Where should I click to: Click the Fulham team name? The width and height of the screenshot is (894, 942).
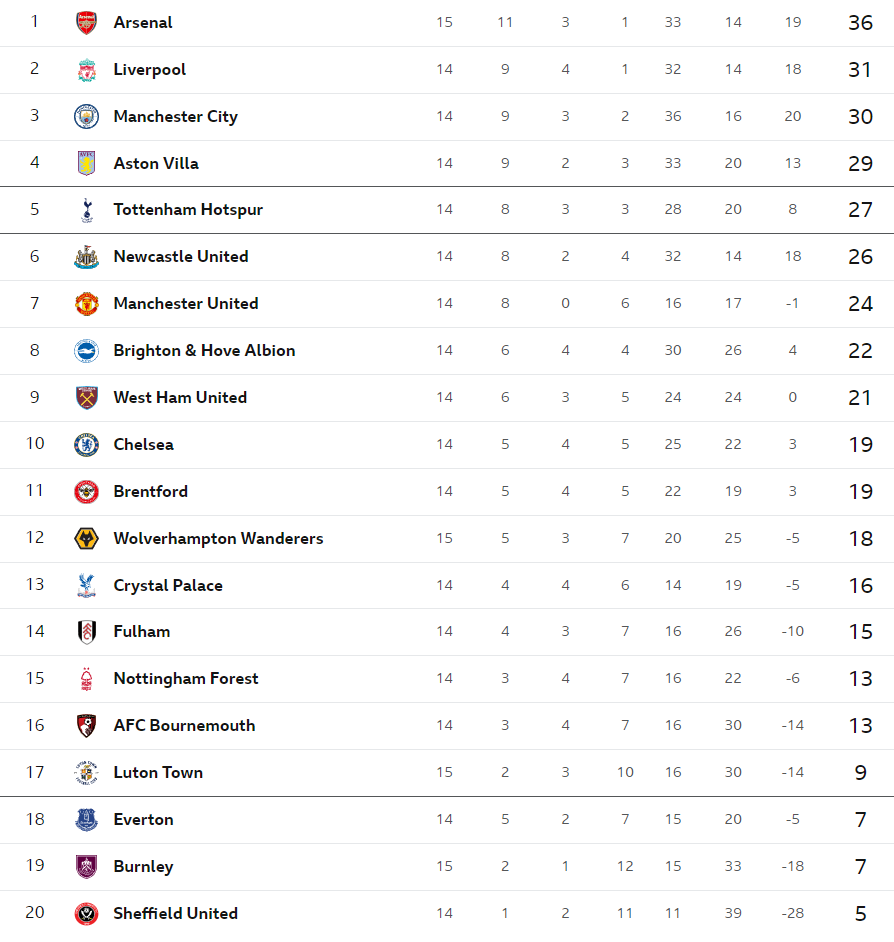pos(142,631)
